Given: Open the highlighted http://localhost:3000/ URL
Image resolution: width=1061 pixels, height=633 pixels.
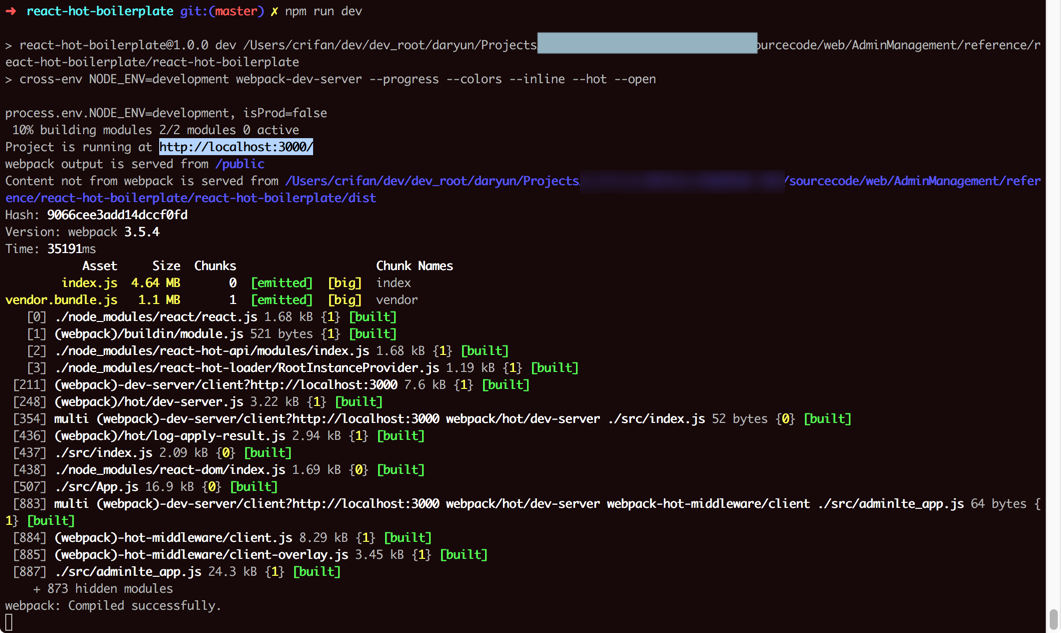Looking at the screenshot, I should 236,147.
